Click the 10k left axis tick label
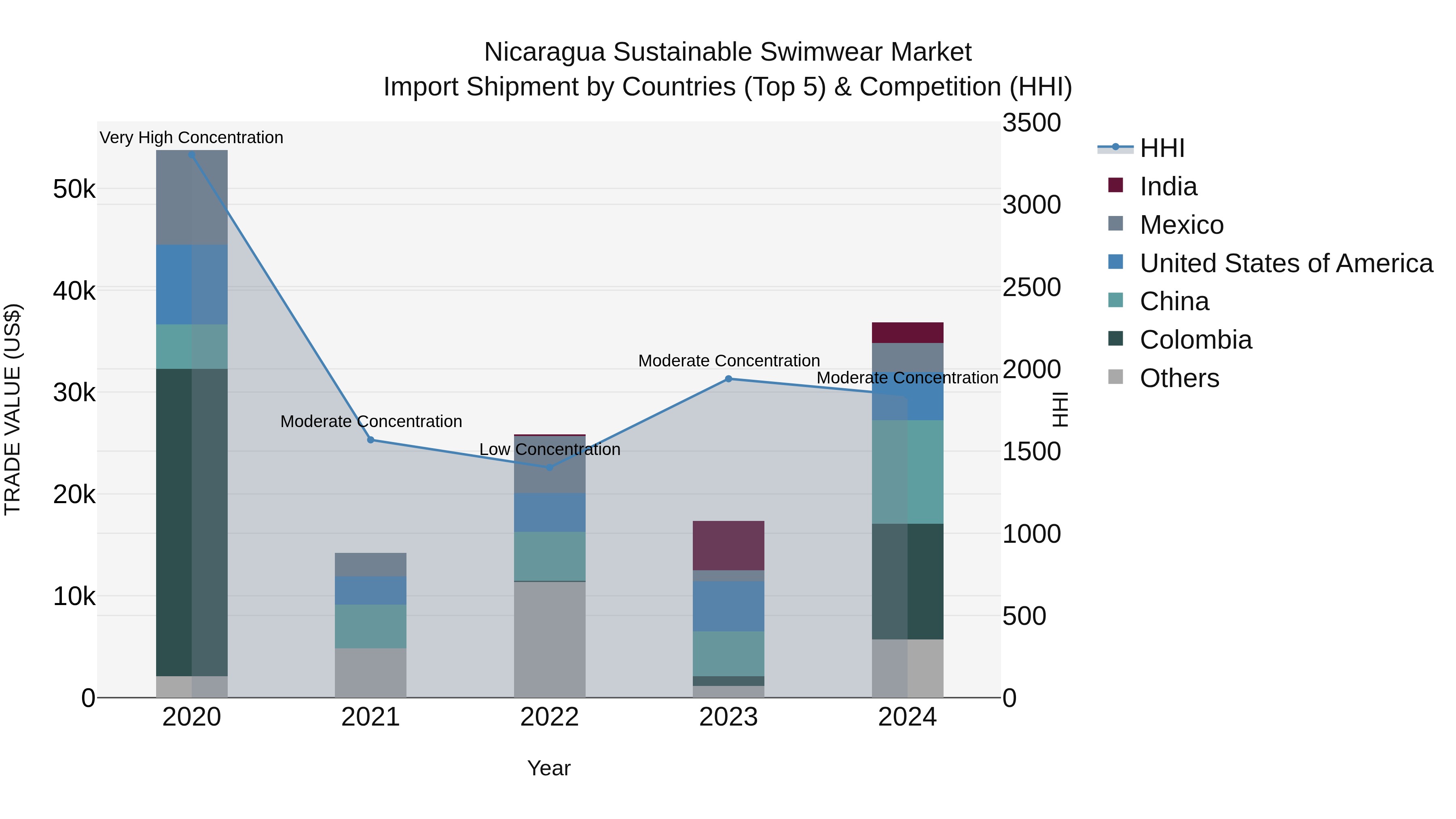The image size is (1456, 819). pyautogui.click(x=74, y=596)
